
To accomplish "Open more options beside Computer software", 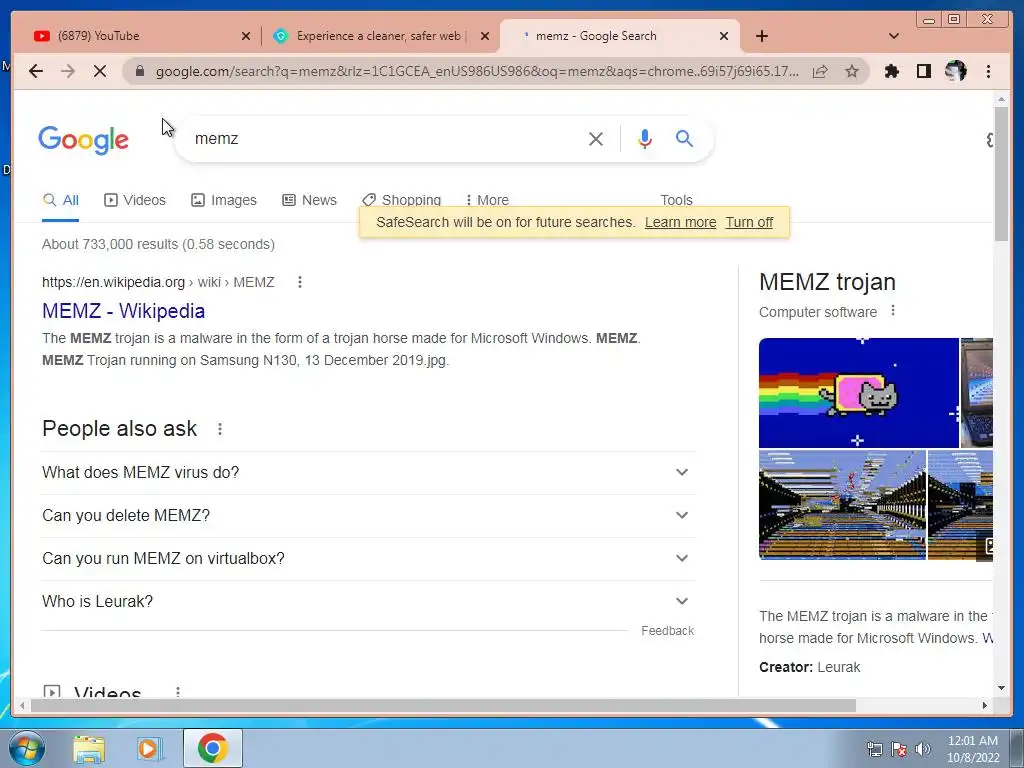I will click(x=893, y=312).
